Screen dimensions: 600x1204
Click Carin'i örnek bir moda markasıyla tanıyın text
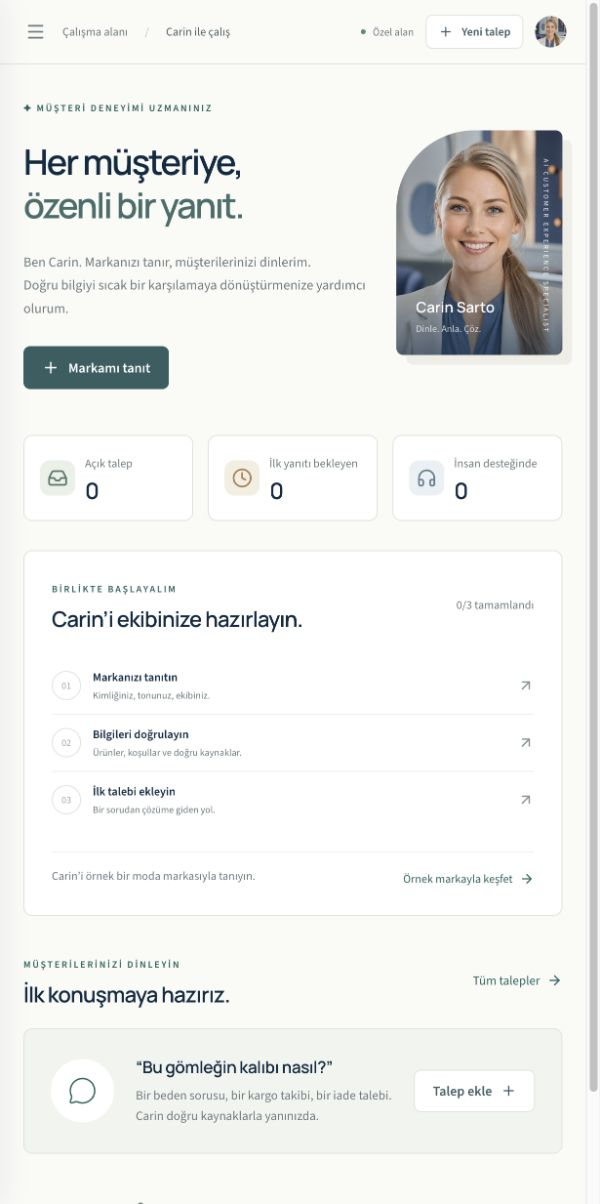point(153,876)
